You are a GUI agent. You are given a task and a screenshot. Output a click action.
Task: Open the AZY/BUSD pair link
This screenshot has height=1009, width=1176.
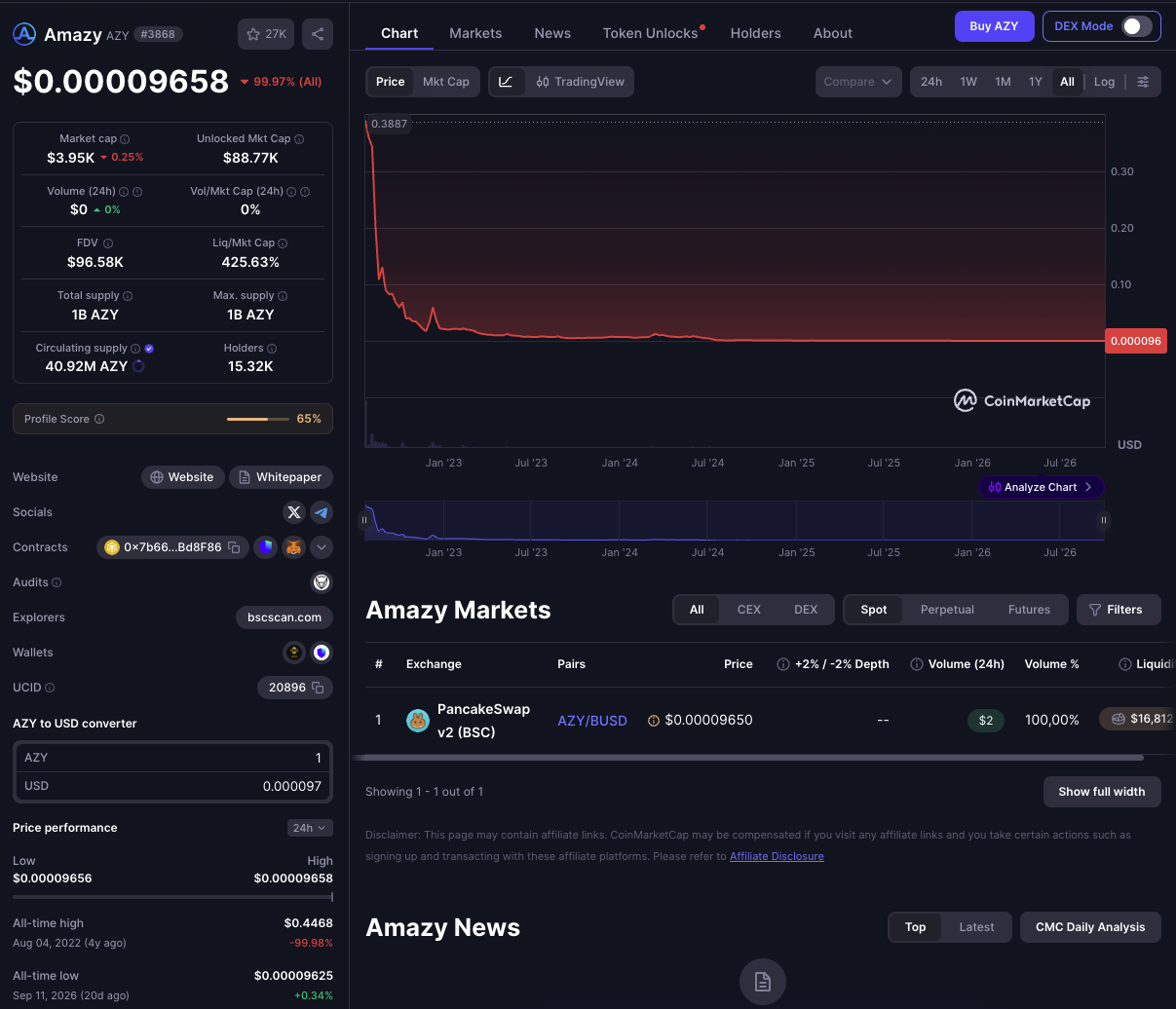click(x=592, y=721)
